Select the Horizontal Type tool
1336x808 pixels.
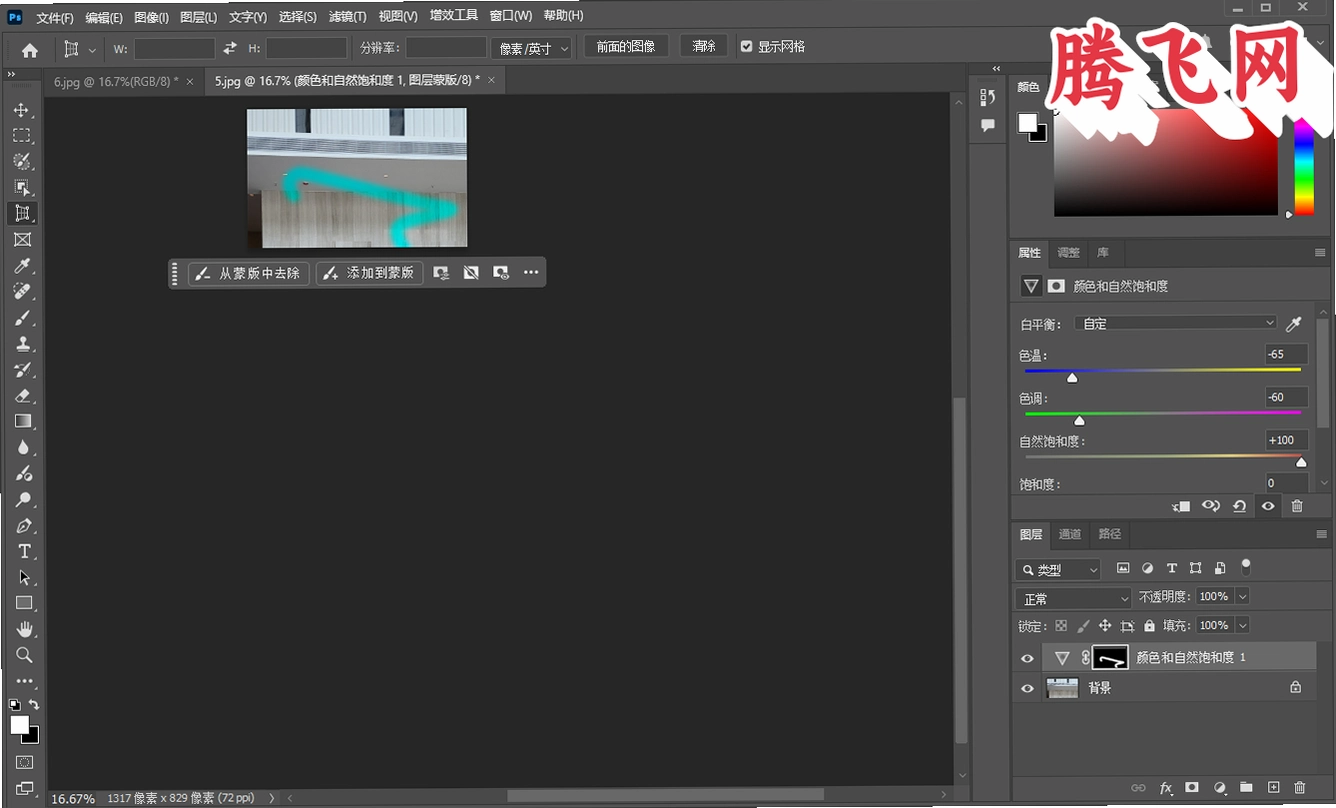click(22, 552)
